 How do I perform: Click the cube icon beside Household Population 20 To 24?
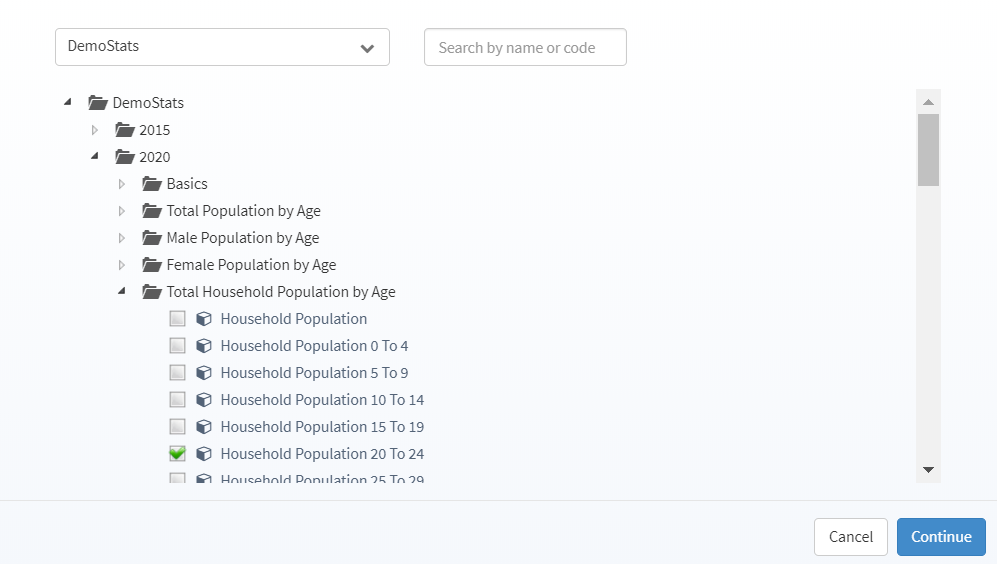pyautogui.click(x=203, y=454)
